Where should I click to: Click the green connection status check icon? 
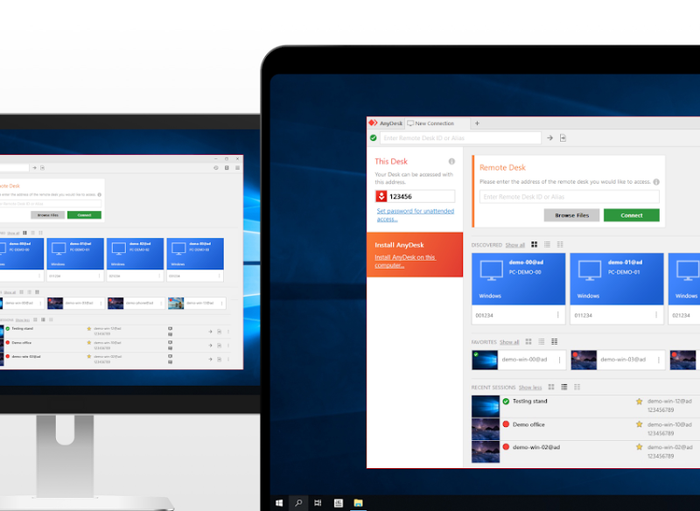click(x=373, y=138)
